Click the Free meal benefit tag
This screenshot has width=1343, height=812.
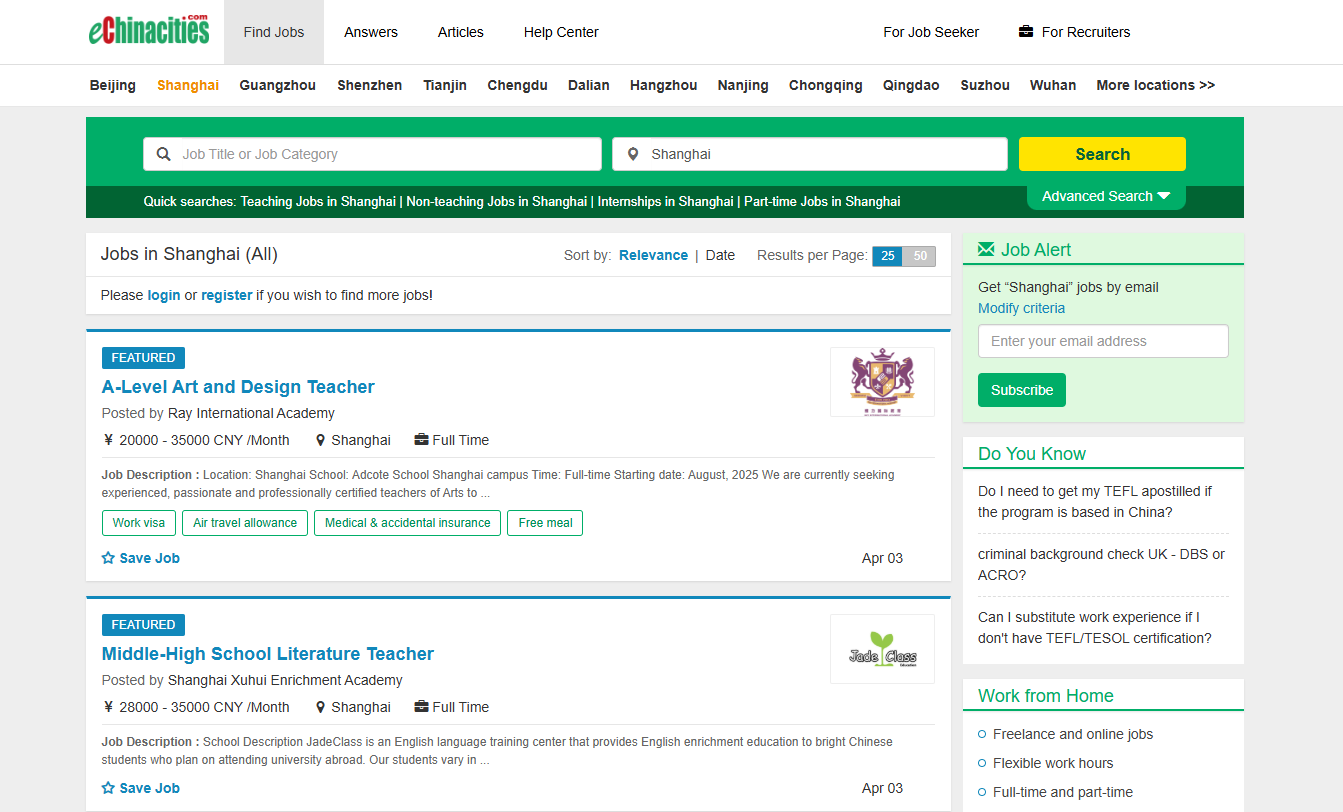tap(545, 523)
